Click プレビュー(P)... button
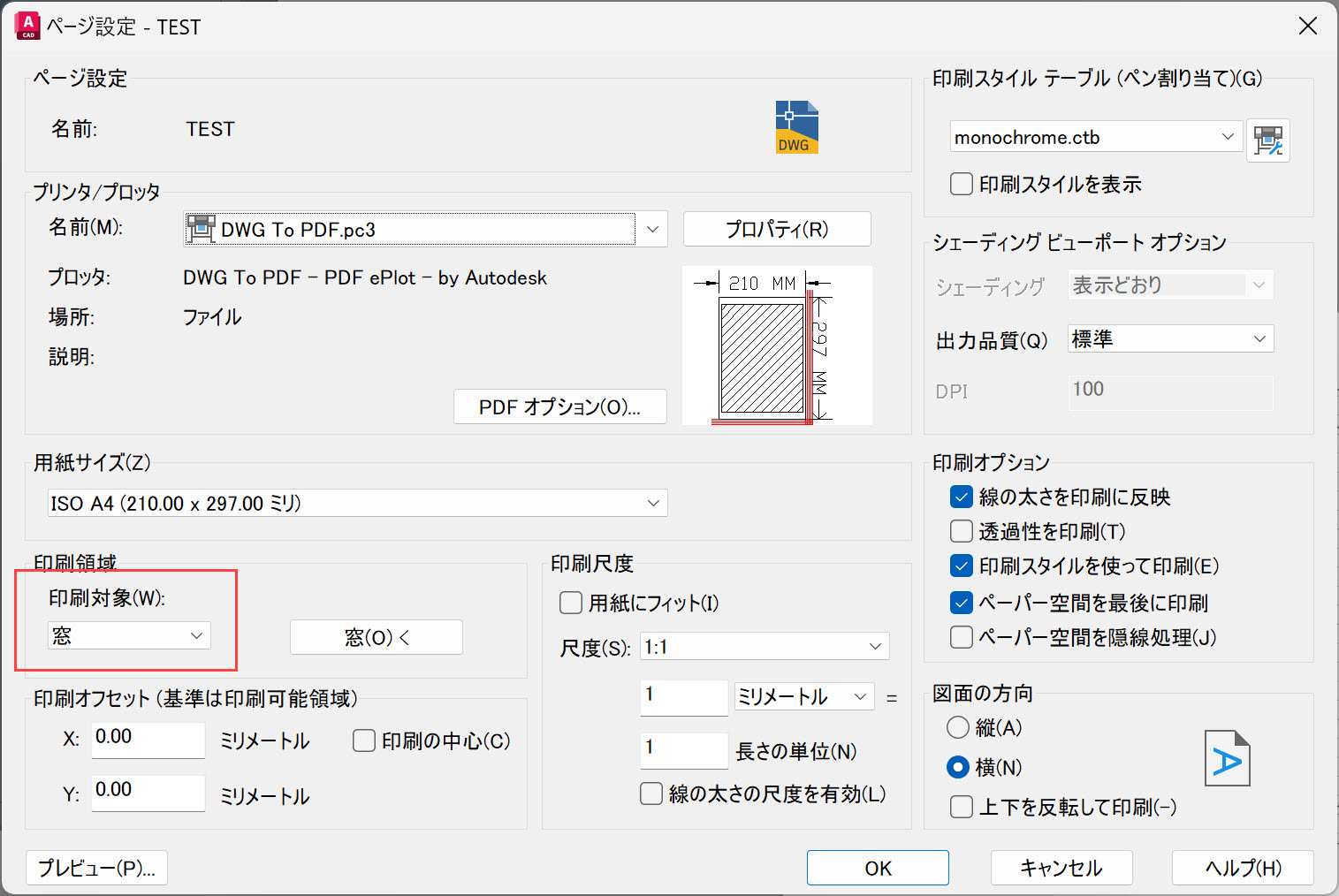Screen dimensions: 1339x896 pos(96,868)
